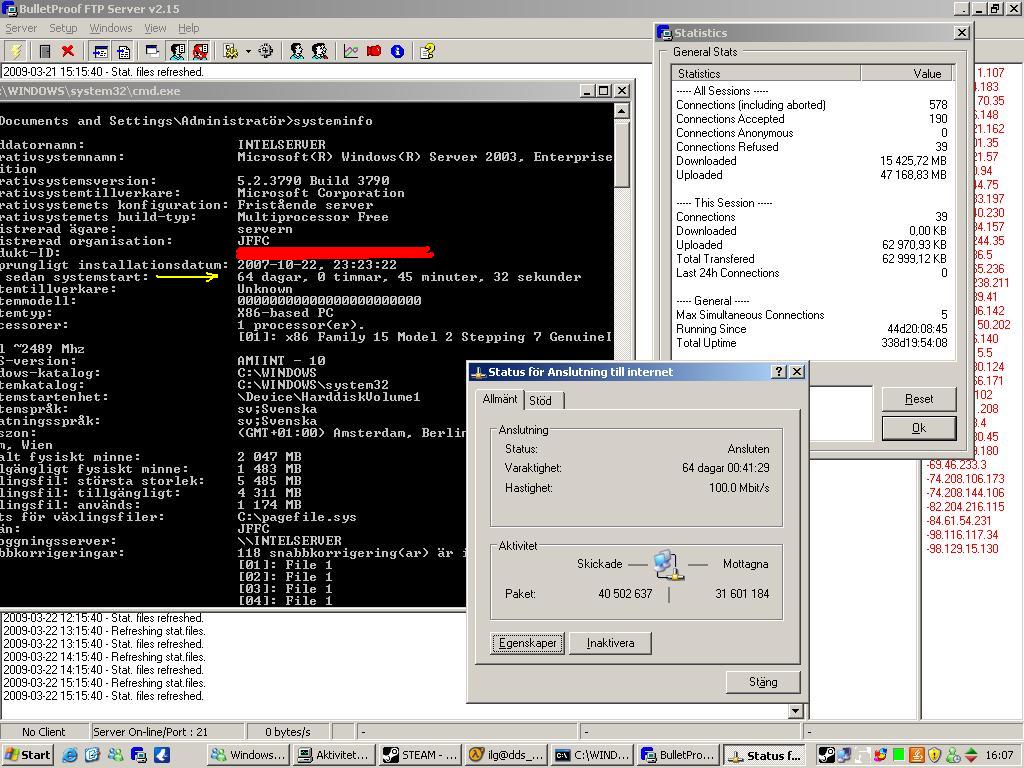Viewport: 1024px width, 768px height.
Task: Select the Total Uptime row
Action: (x=812, y=343)
